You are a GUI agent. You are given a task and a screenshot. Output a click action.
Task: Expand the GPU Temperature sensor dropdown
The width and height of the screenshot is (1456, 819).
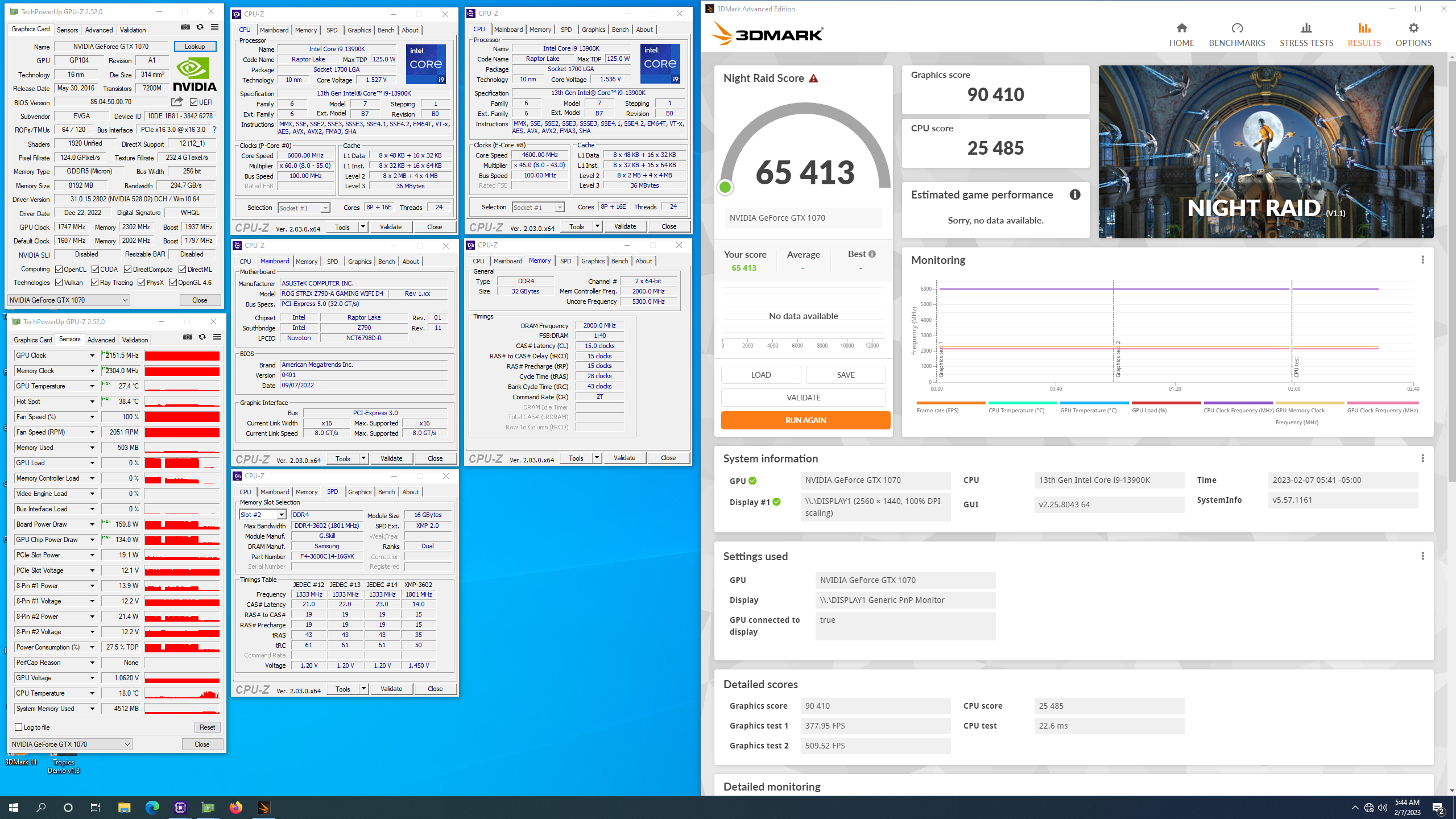point(92,386)
